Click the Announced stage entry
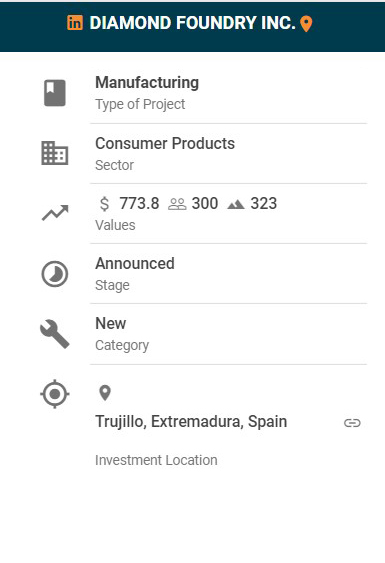 (135, 263)
